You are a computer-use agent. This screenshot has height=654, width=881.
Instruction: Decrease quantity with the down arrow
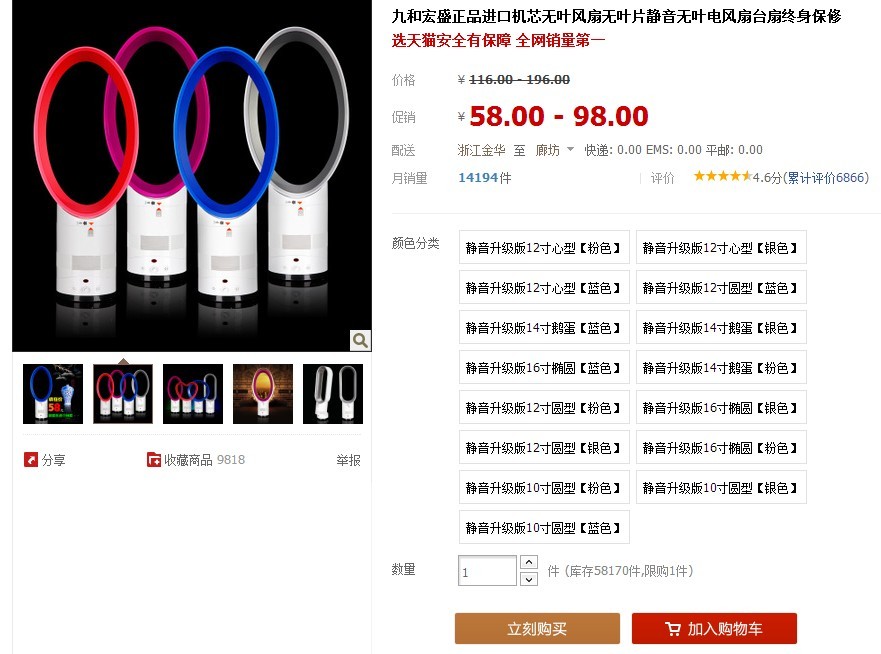click(529, 579)
